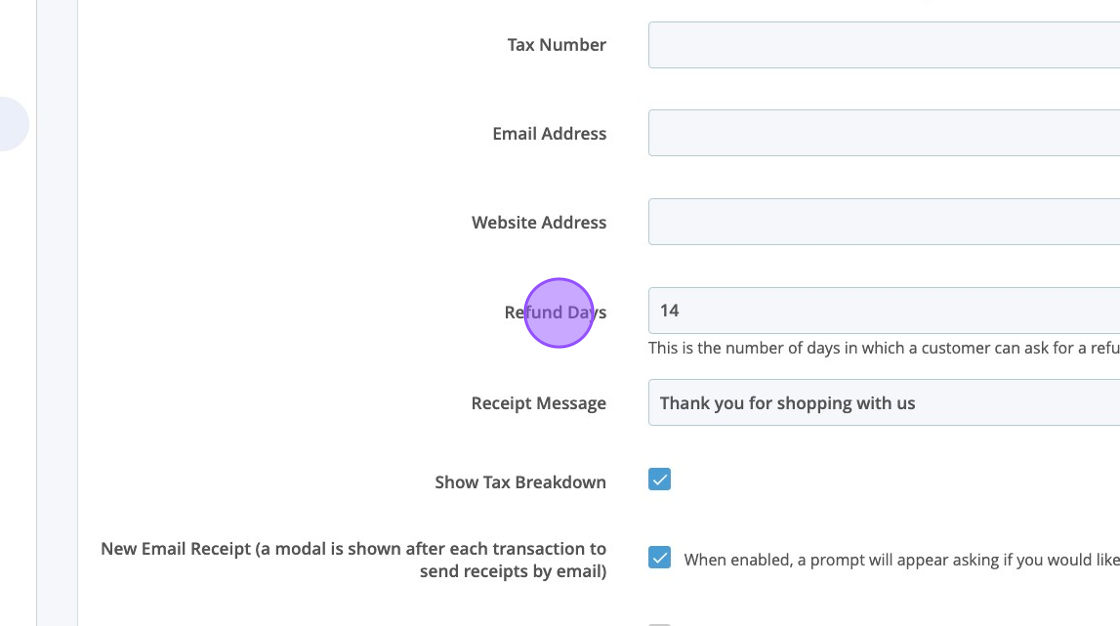Toggle the partially visible checkbox at bottom edge

[659, 623]
